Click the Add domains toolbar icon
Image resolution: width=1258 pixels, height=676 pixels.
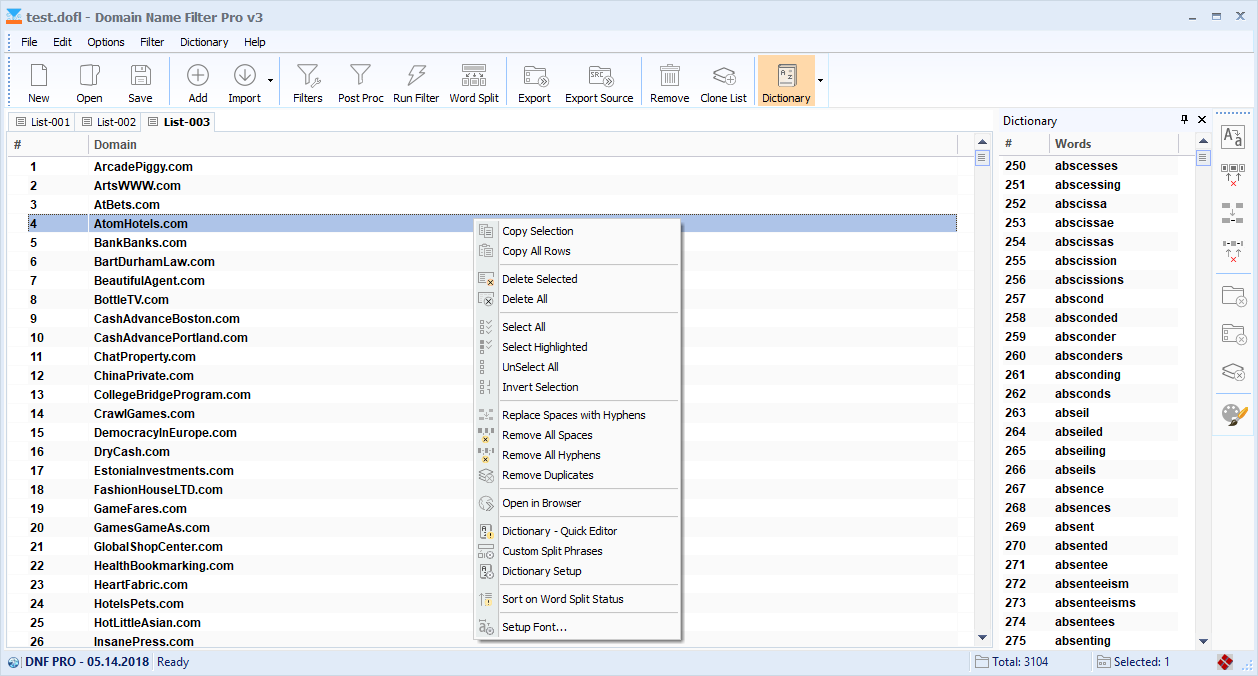click(198, 81)
